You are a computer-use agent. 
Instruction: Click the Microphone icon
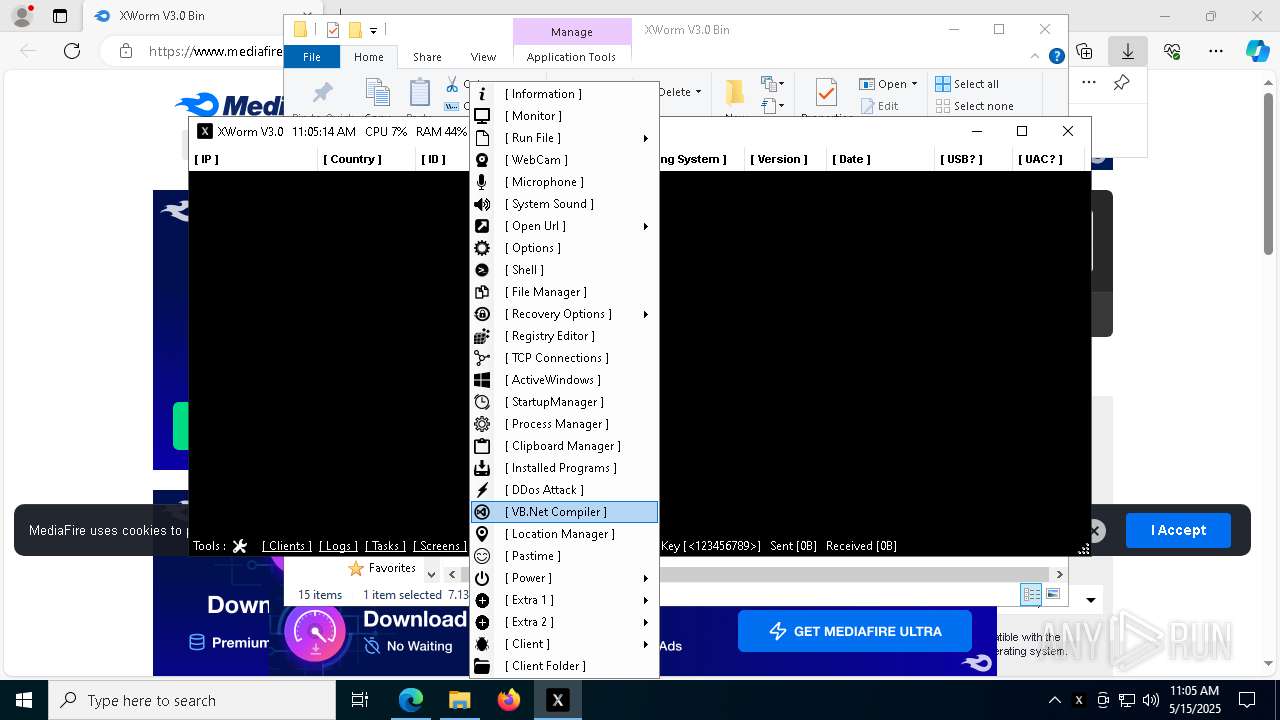coord(482,182)
